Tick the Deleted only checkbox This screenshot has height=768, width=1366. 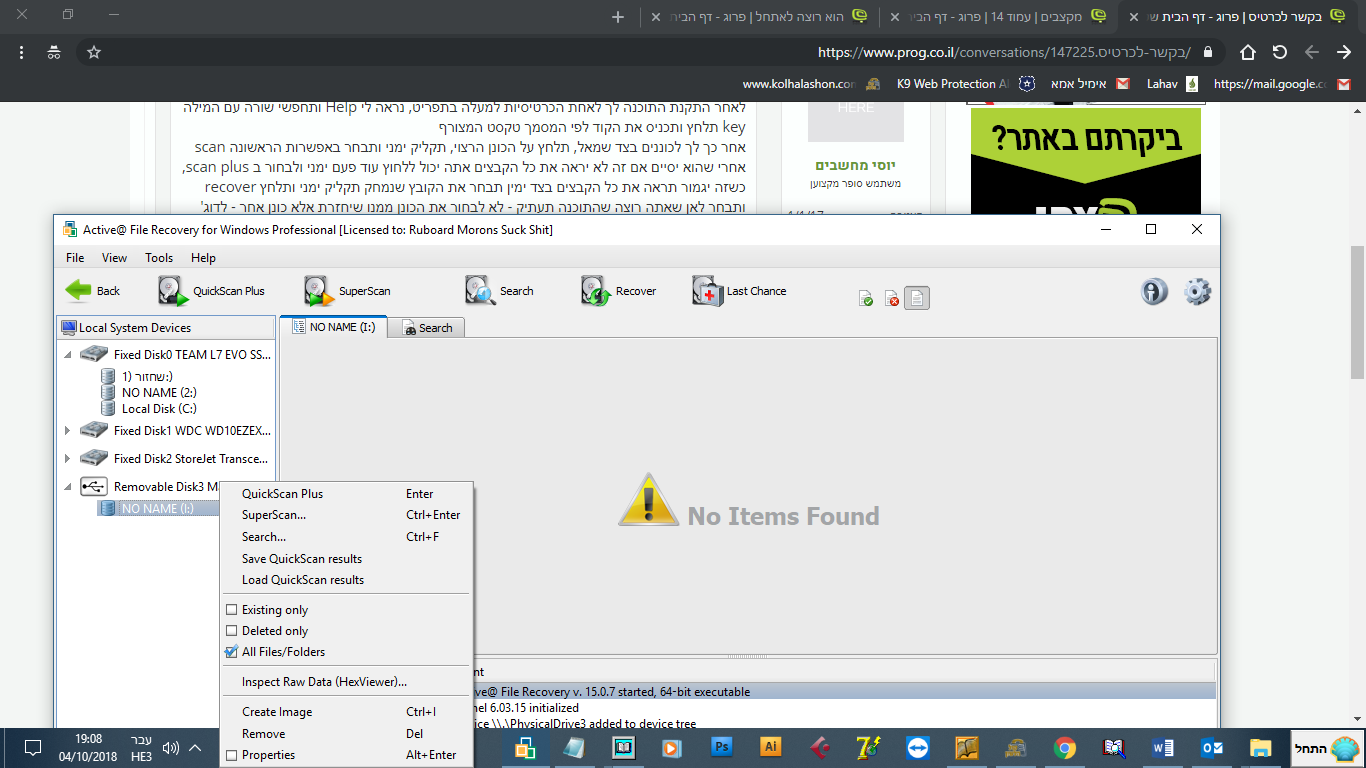pyautogui.click(x=232, y=631)
